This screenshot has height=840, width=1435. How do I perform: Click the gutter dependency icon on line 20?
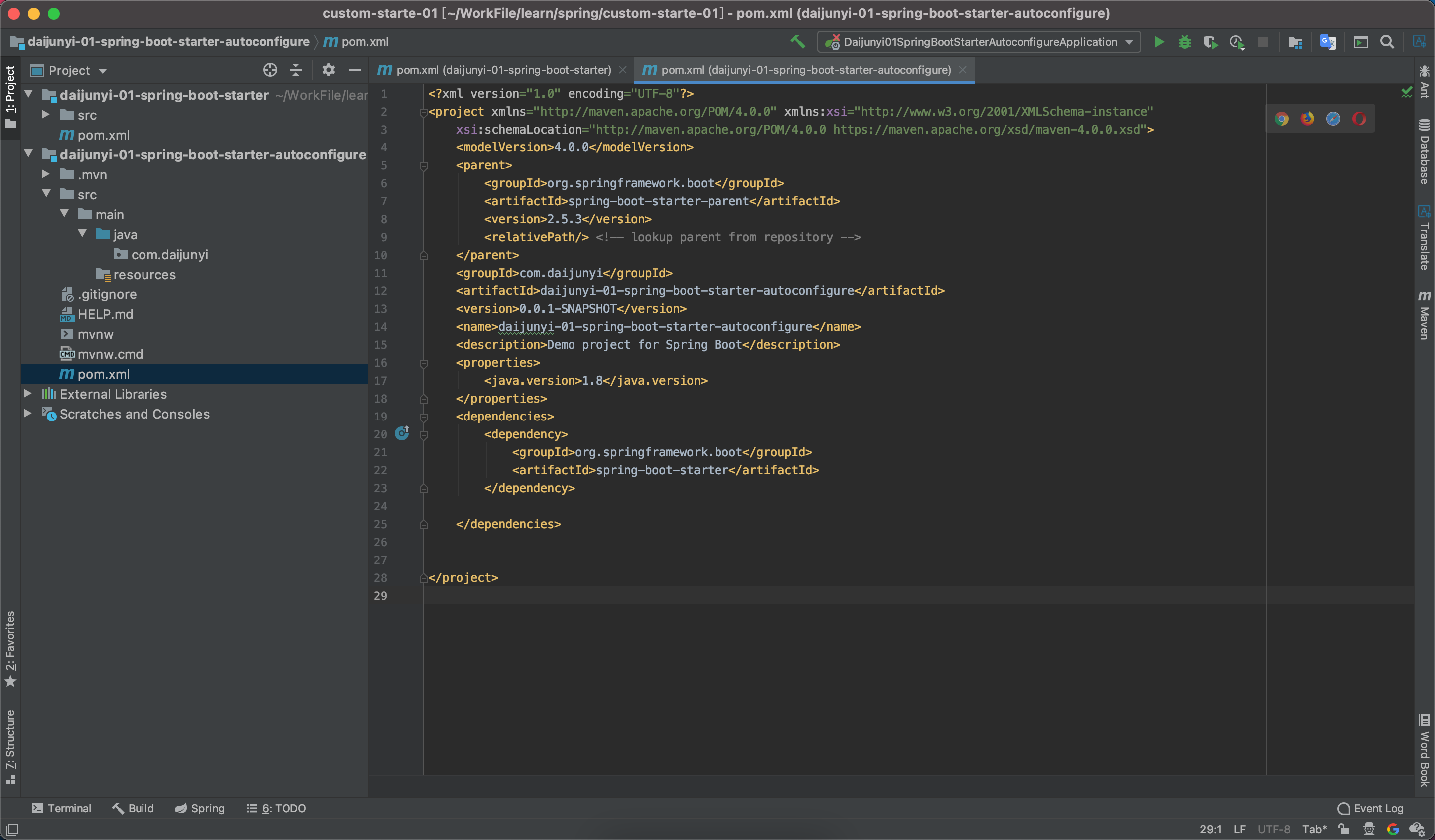tap(402, 433)
